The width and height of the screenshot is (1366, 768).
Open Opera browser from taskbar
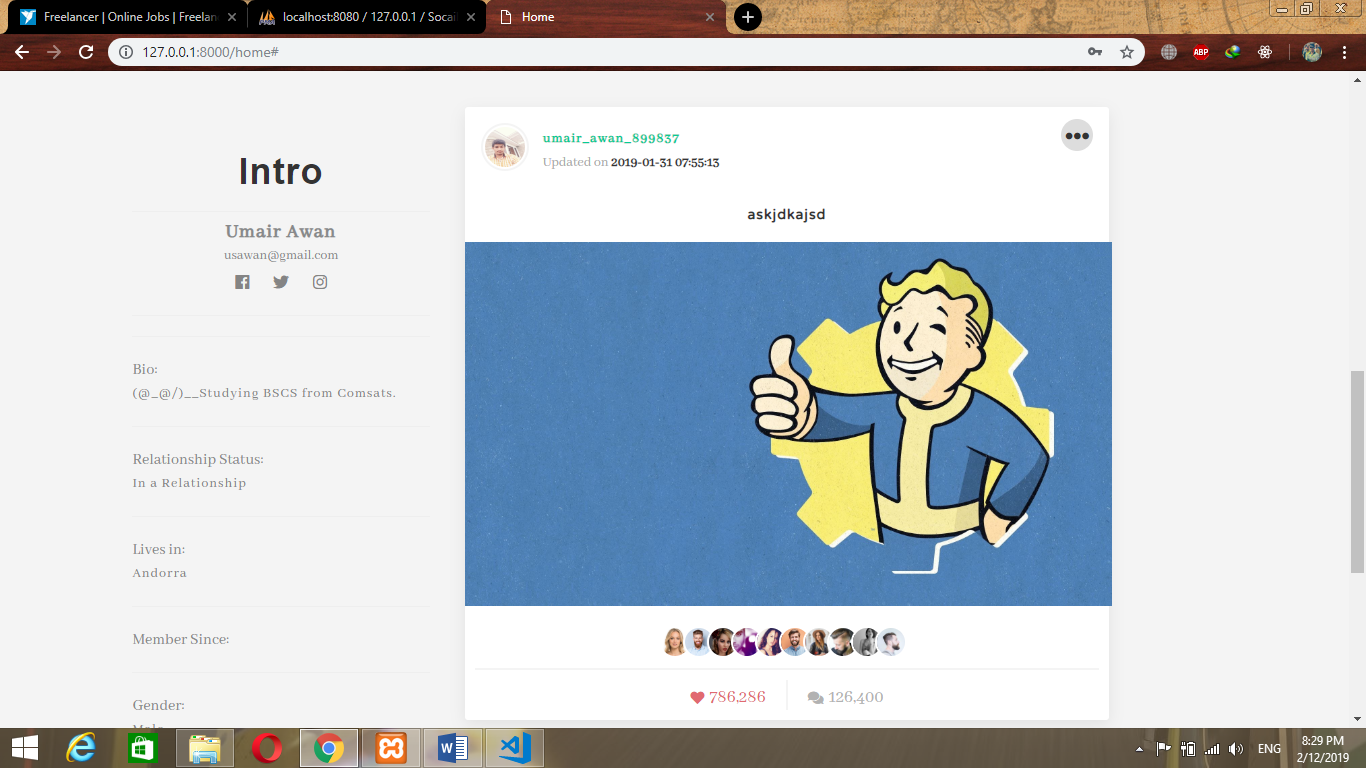[x=267, y=747]
